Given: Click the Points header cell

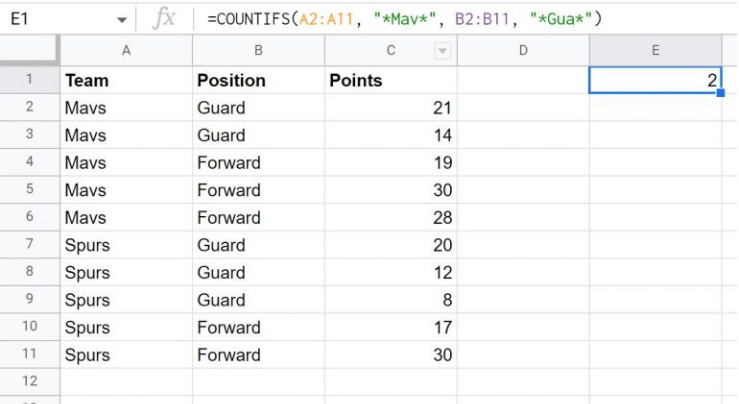Looking at the screenshot, I should (390, 80).
